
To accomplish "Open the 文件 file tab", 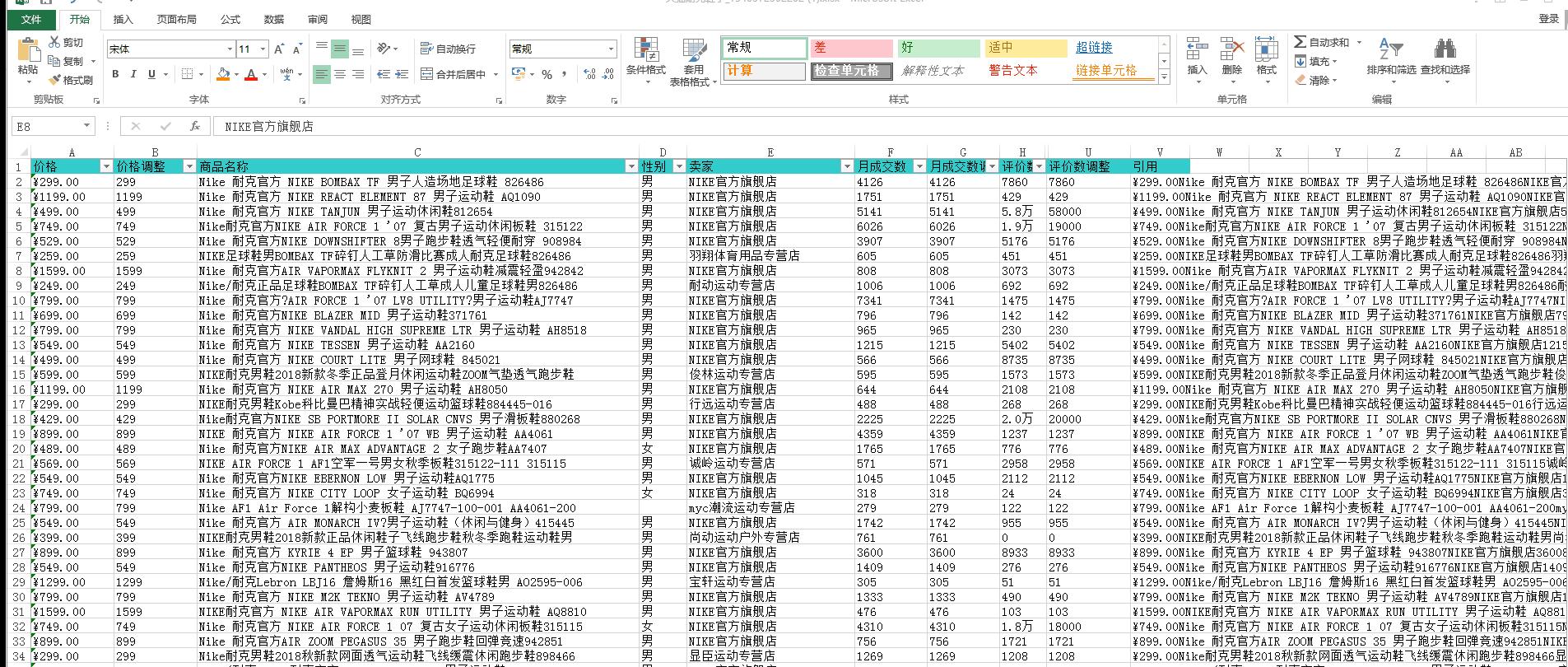I will [31, 19].
